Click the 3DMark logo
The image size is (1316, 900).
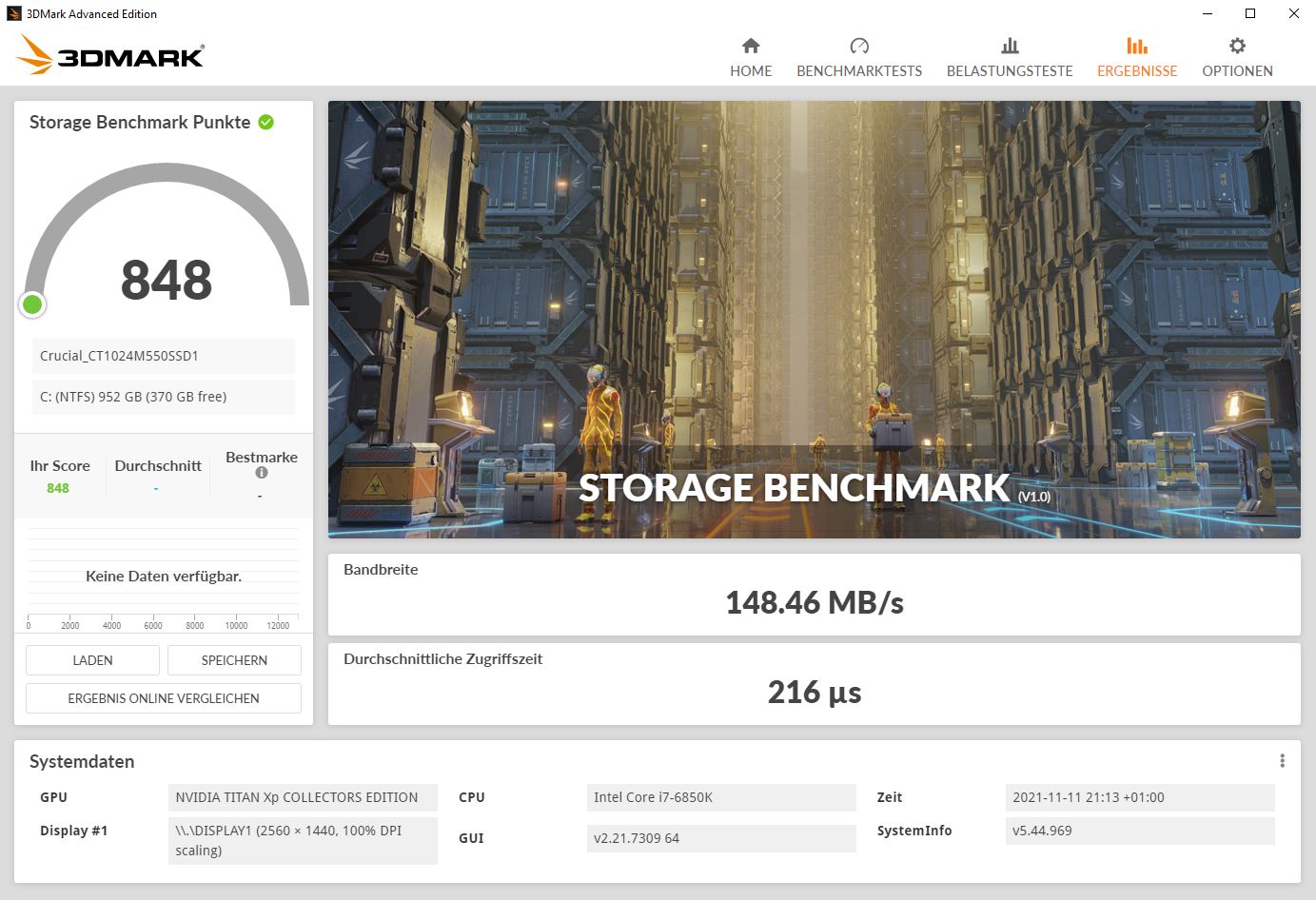point(110,55)
